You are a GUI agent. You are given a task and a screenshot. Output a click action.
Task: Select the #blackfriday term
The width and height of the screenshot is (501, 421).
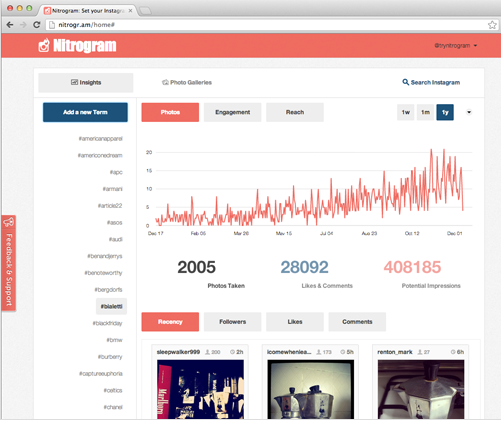[x=107, y=323]
